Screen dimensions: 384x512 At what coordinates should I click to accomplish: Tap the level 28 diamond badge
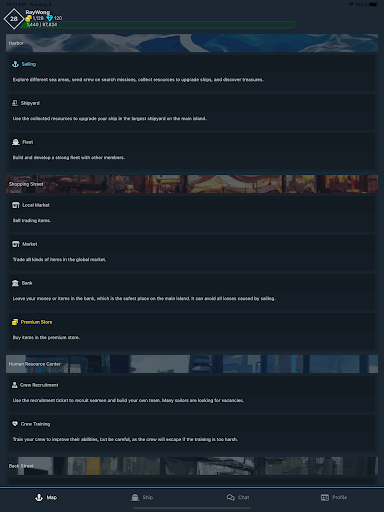point(14,19)
